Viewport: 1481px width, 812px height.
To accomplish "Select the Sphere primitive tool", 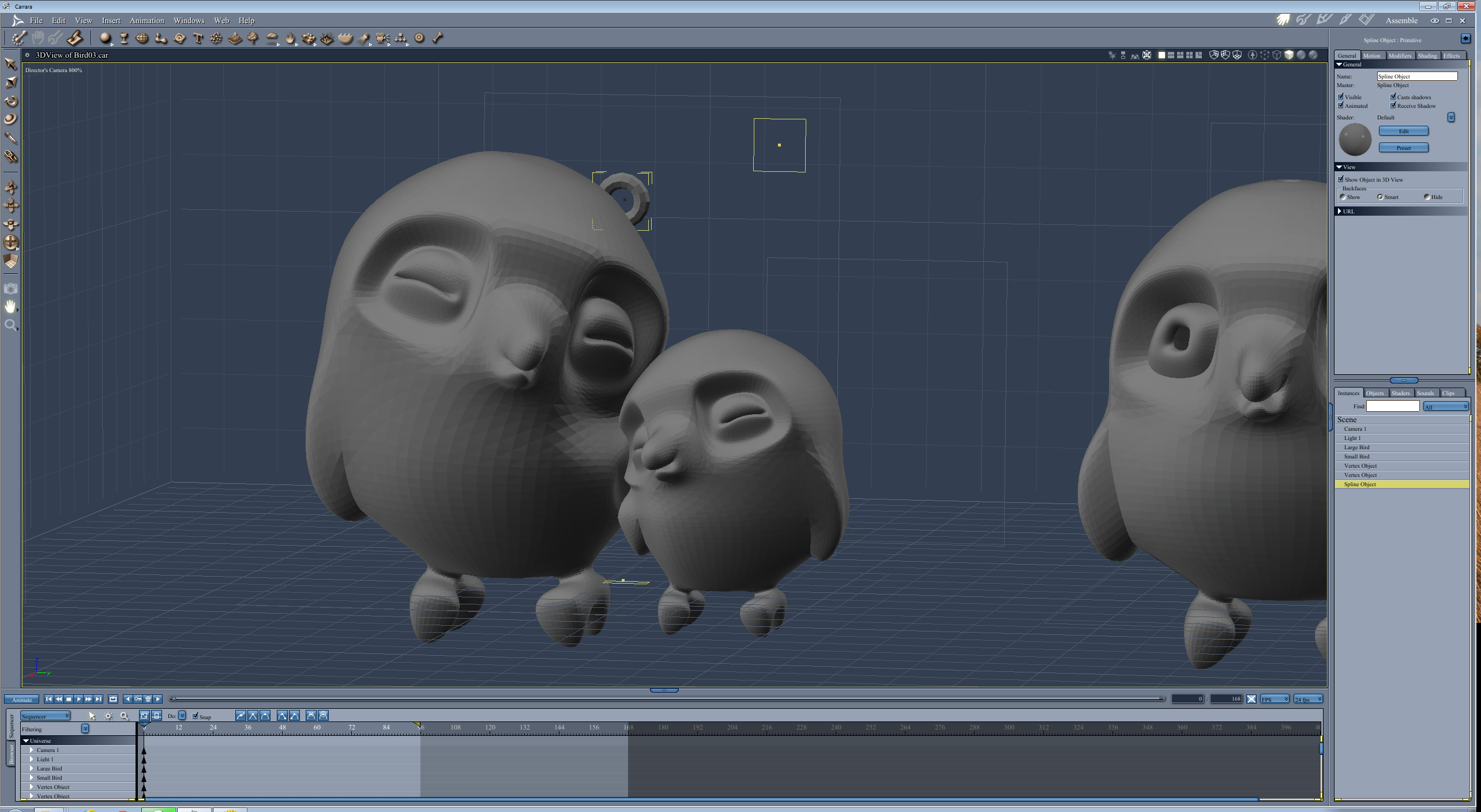I will [x=106, y=38].
